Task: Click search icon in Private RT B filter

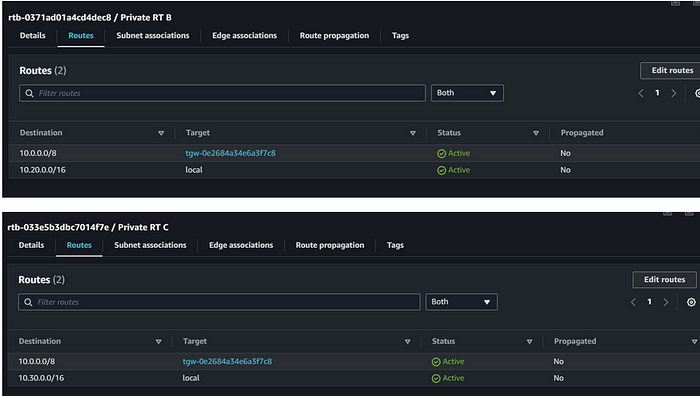Action: [x=29, y=93]
